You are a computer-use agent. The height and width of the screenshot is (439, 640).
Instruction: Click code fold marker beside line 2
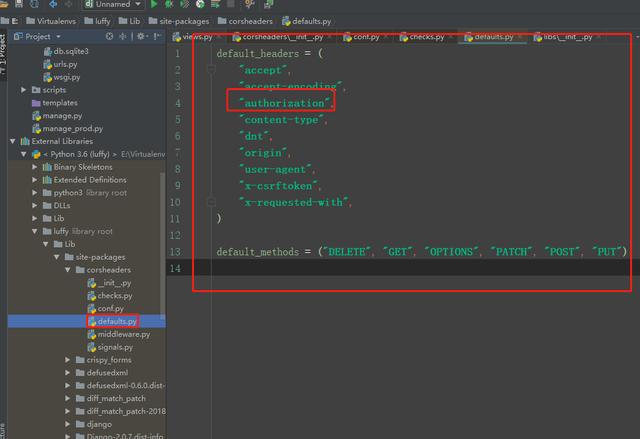pyautogui.click(x=211, y=69)
